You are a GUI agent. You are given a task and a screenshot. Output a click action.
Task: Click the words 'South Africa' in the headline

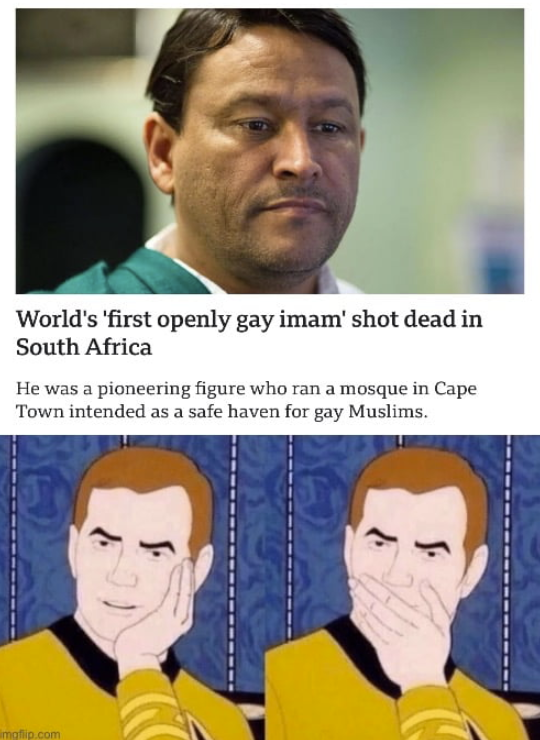tap(84, 348)
